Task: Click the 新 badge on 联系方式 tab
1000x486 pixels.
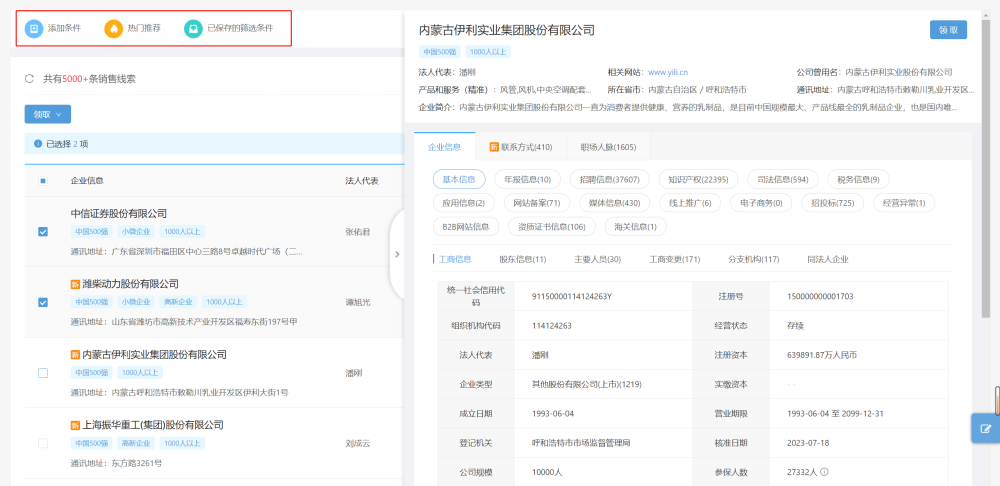Action: click(494, 147)
